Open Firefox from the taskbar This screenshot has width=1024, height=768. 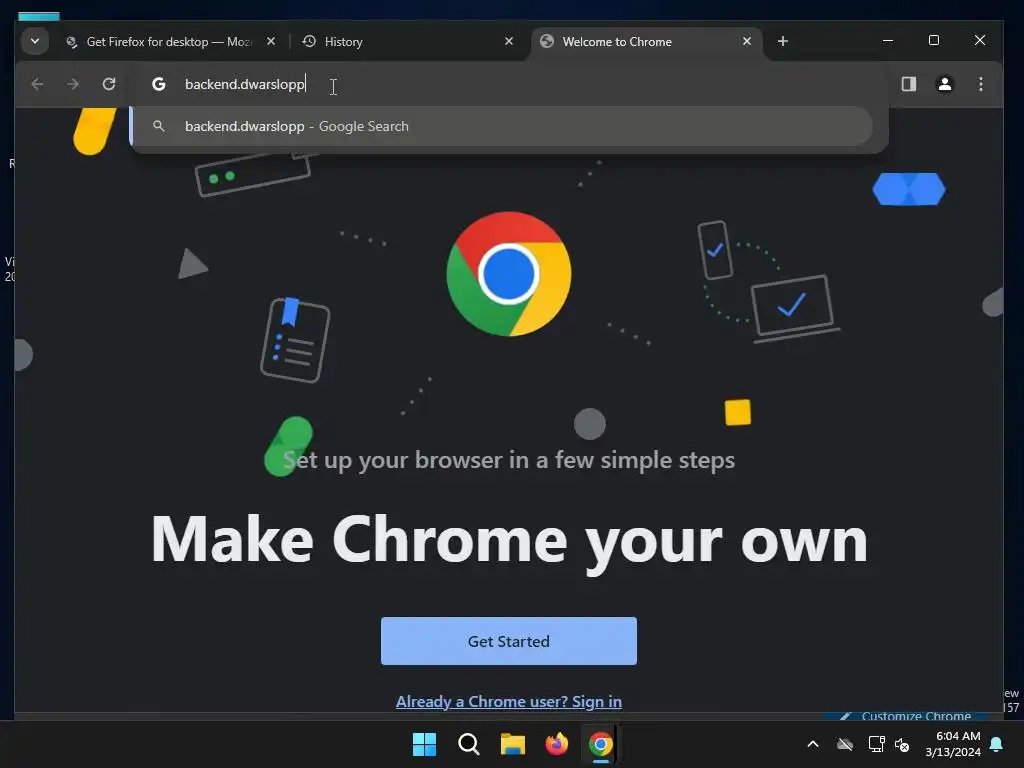pos(556,744)
